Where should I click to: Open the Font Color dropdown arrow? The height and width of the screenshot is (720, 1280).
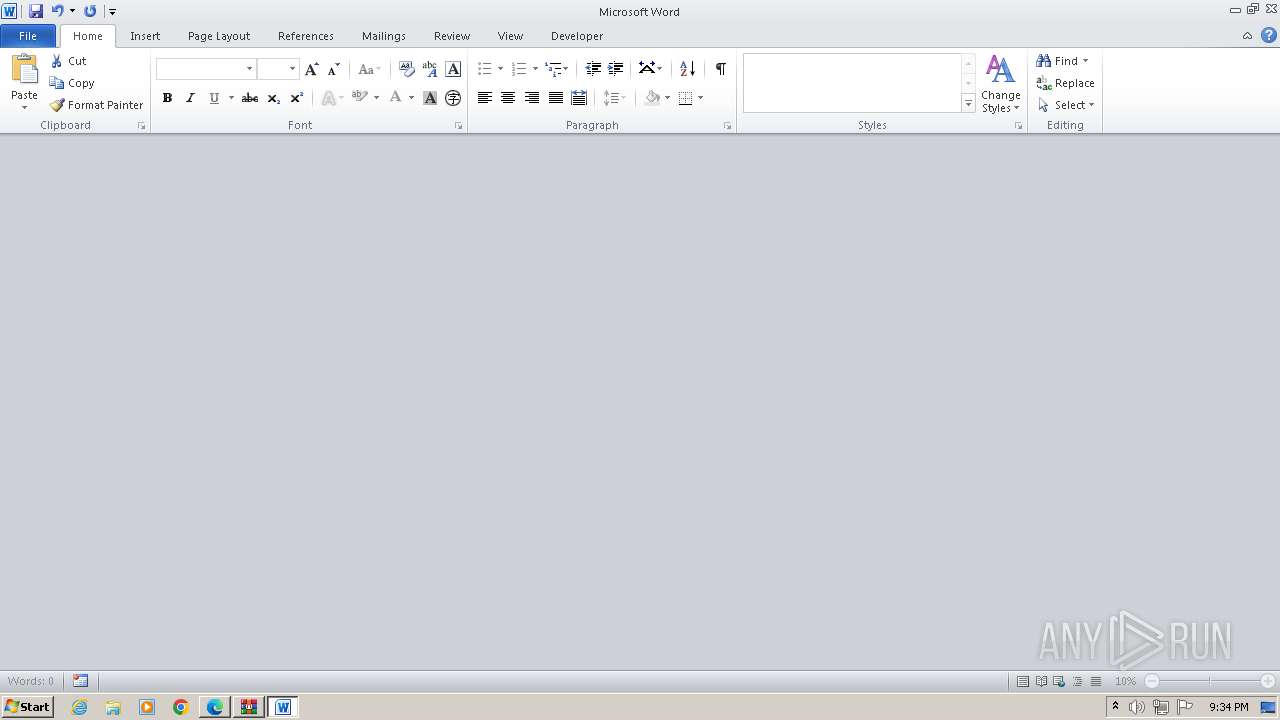(x=411, y=98)
